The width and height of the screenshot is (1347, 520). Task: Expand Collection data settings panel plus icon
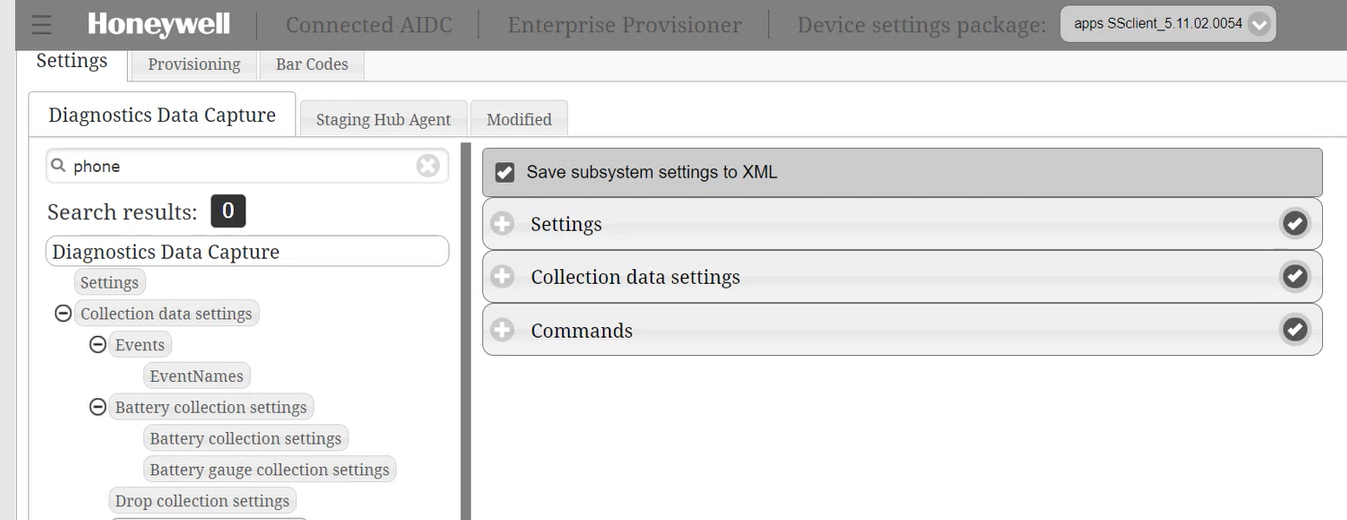(503, 276)
